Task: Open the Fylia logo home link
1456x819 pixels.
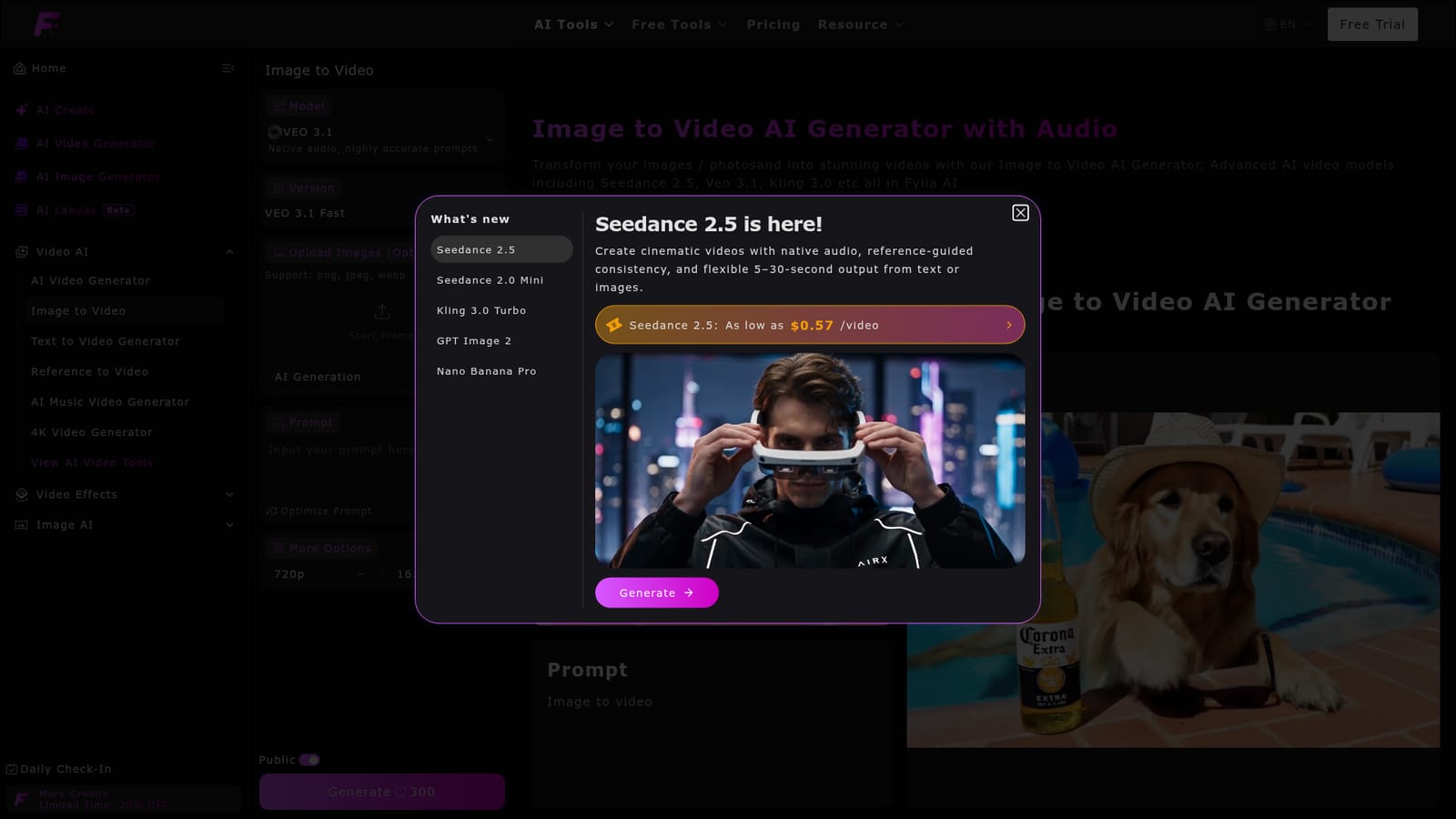Action: (46, 24)
